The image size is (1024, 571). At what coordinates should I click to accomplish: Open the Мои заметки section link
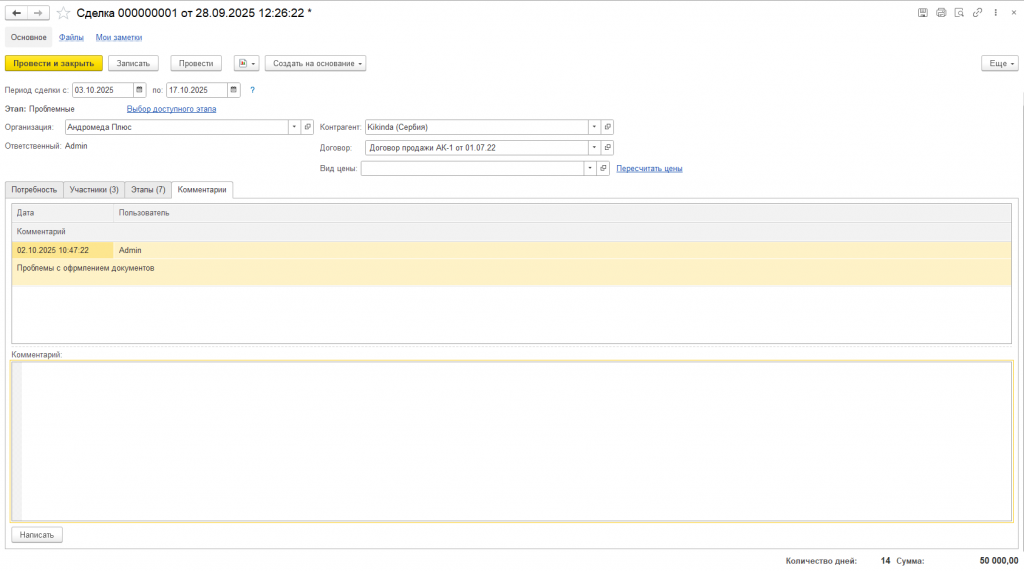click(x=119, y=37)
